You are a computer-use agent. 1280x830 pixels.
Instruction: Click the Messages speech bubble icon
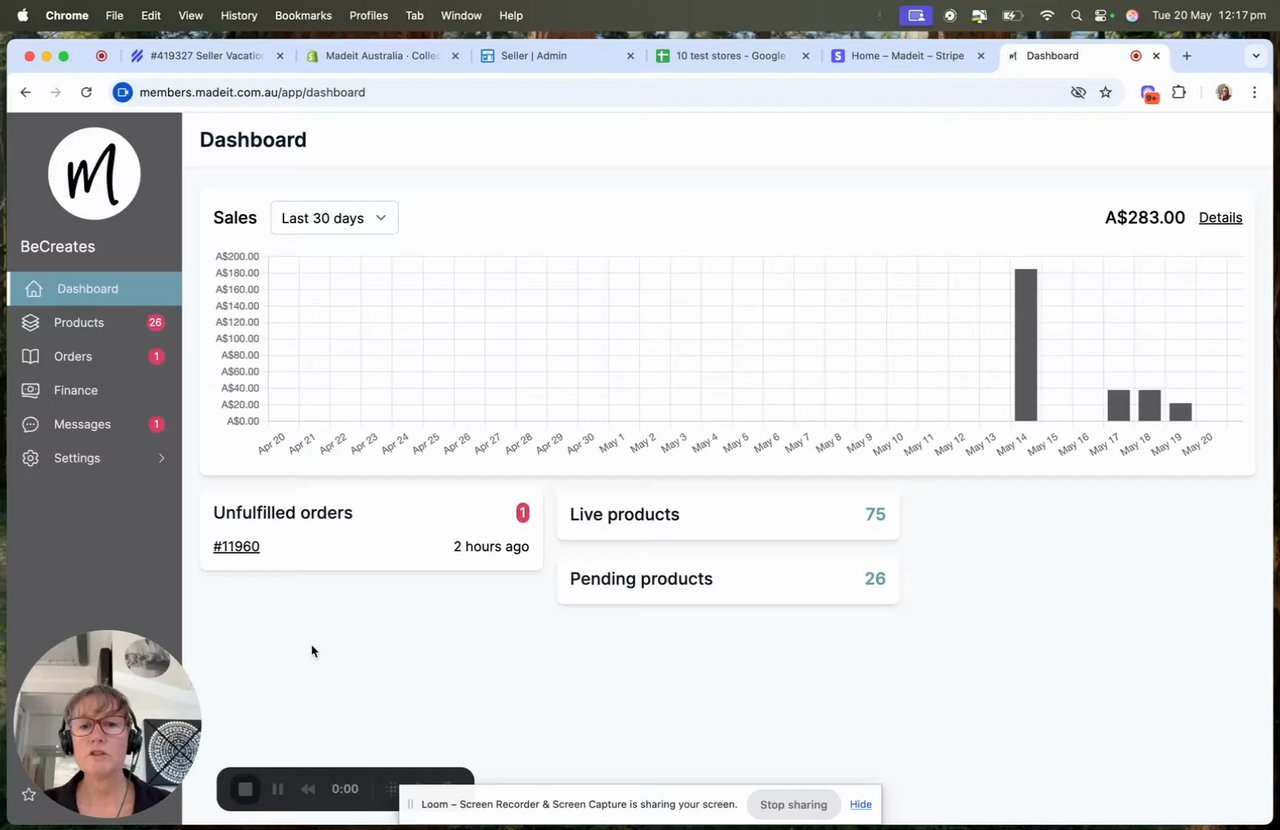(31, 425)
